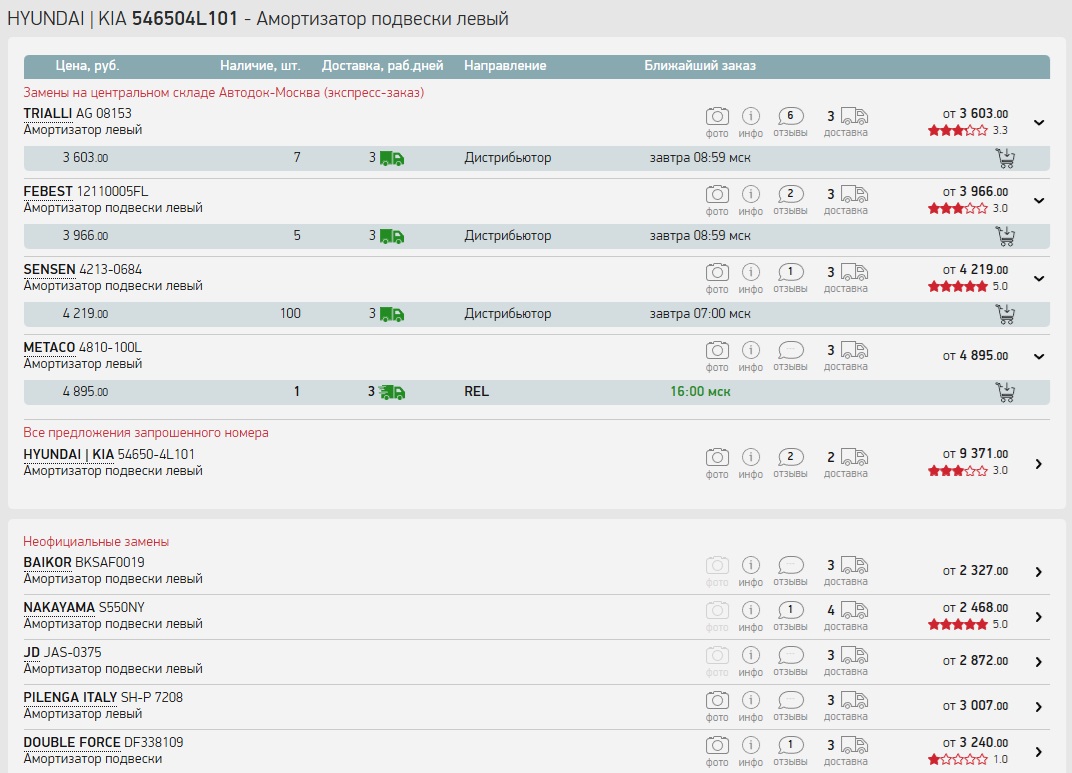
Task: Open the BAIKOR brand link
Action: click(47, 562)
